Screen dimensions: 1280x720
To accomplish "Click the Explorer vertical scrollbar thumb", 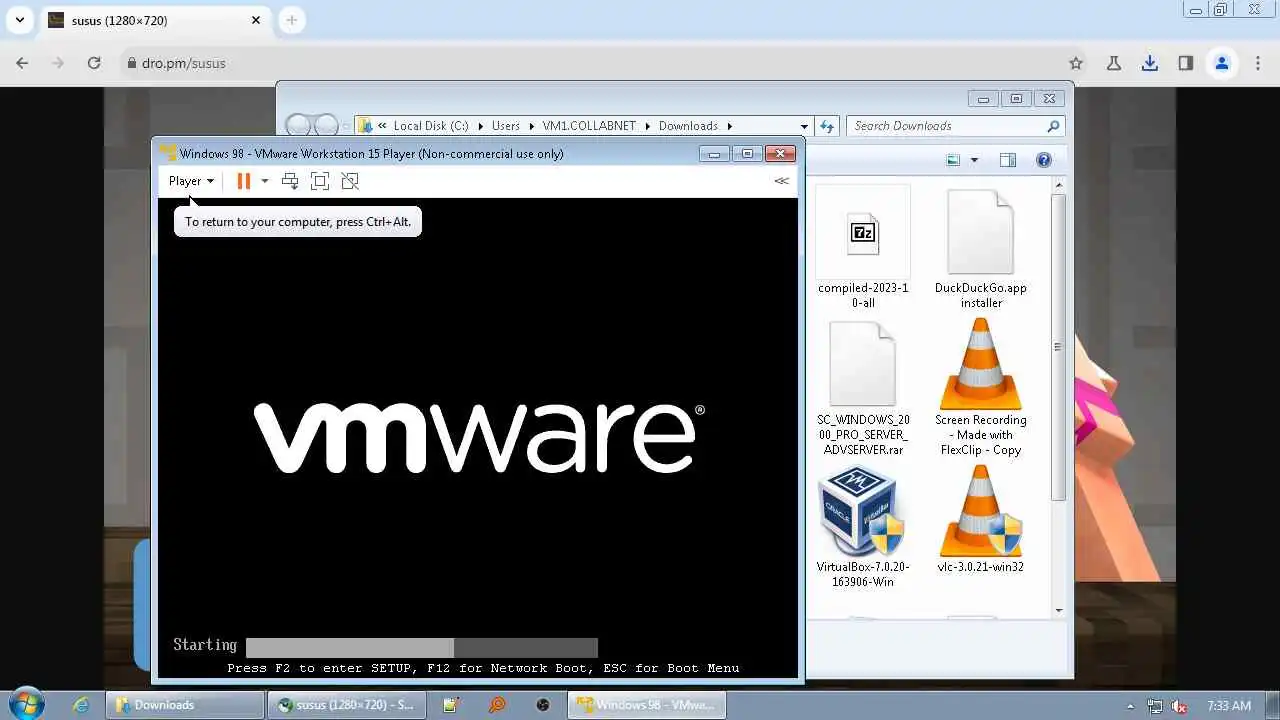I will pyautogui.click(x=1057, y=348).
